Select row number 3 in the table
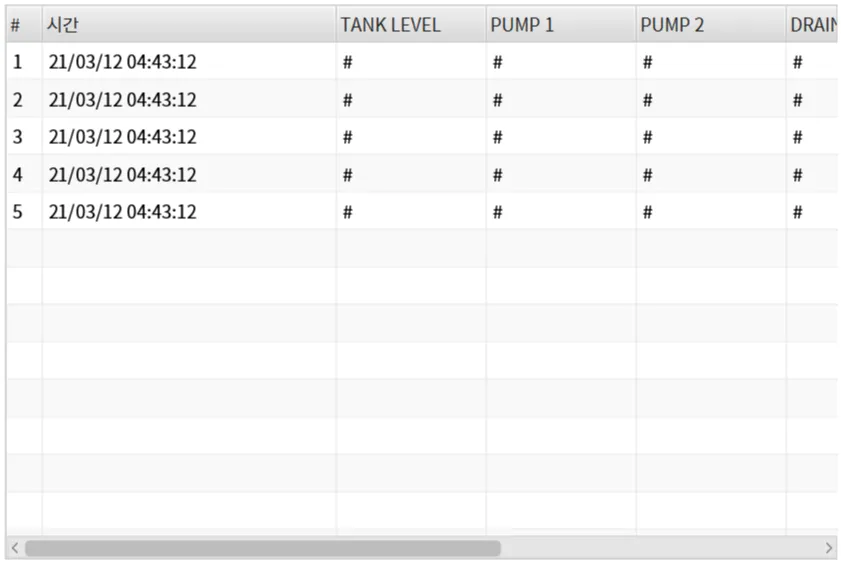The height and width of the screenshot is (564, 841). point(18,137)
